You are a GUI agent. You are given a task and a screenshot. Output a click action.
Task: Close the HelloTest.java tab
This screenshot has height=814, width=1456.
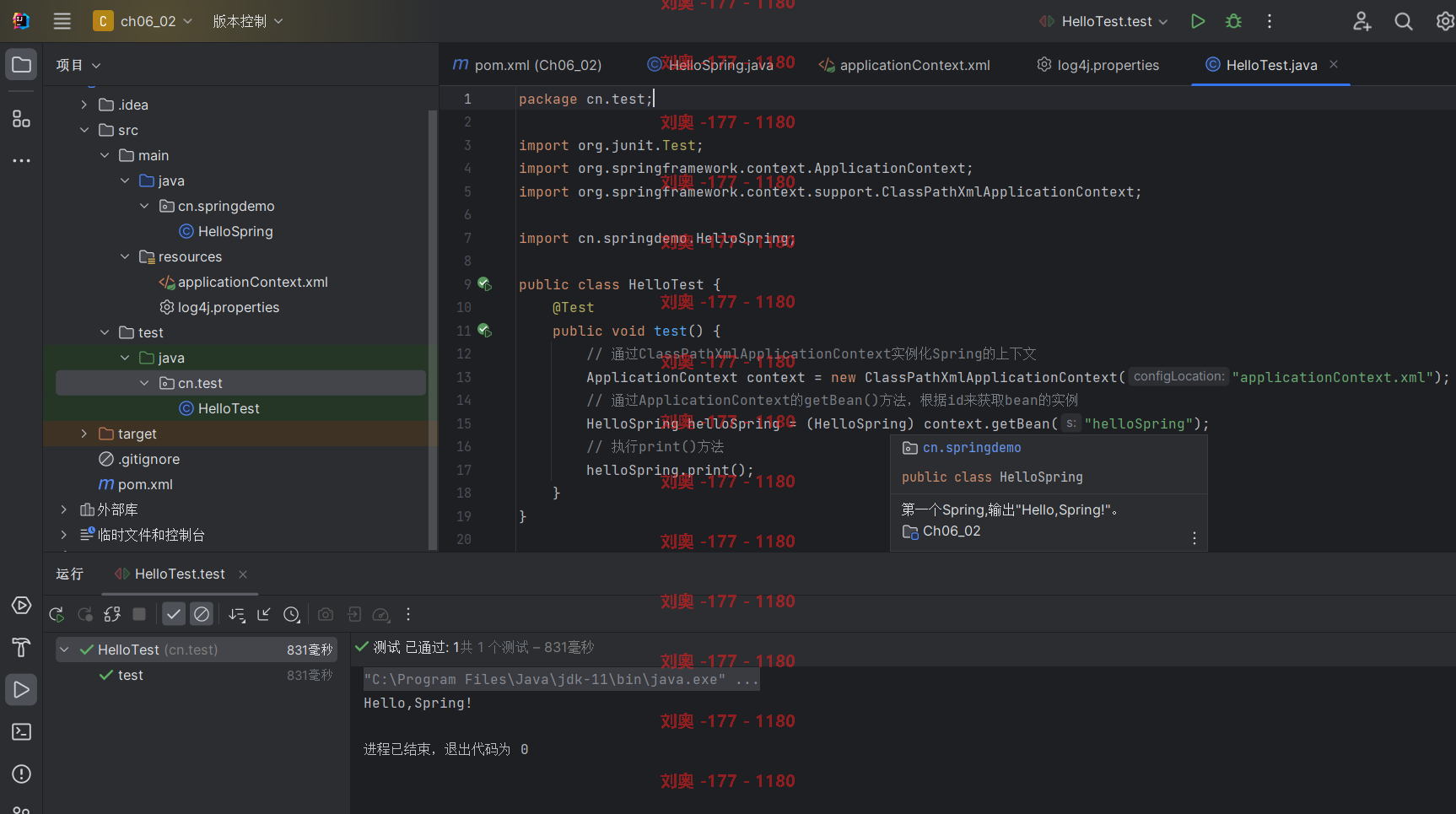[x=1334, y=64]
